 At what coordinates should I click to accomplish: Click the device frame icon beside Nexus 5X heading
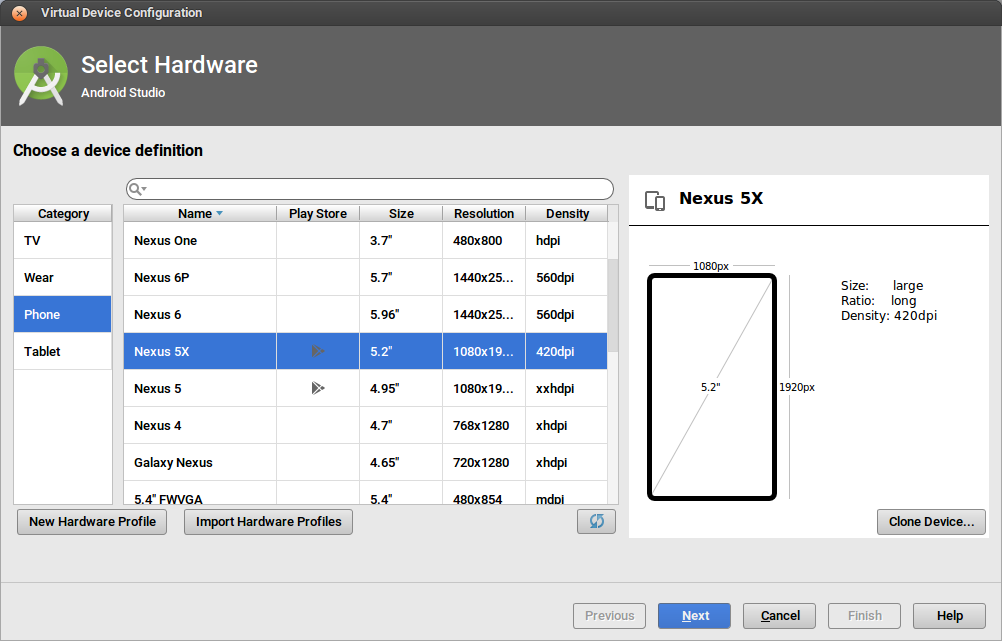click(655, 200)
